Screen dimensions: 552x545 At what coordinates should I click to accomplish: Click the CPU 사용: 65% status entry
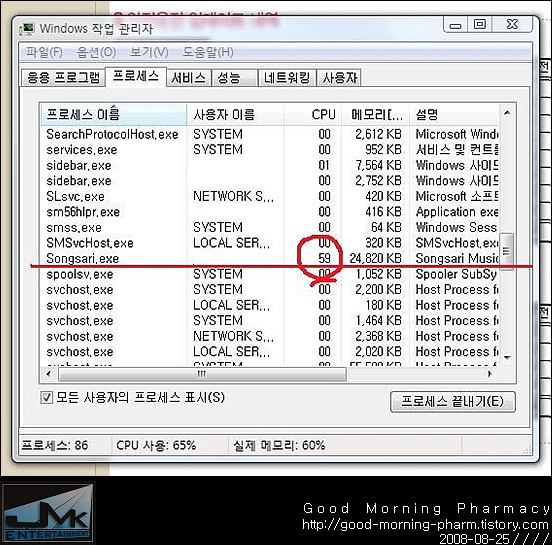pyautogui.click(x=156, y=445)
